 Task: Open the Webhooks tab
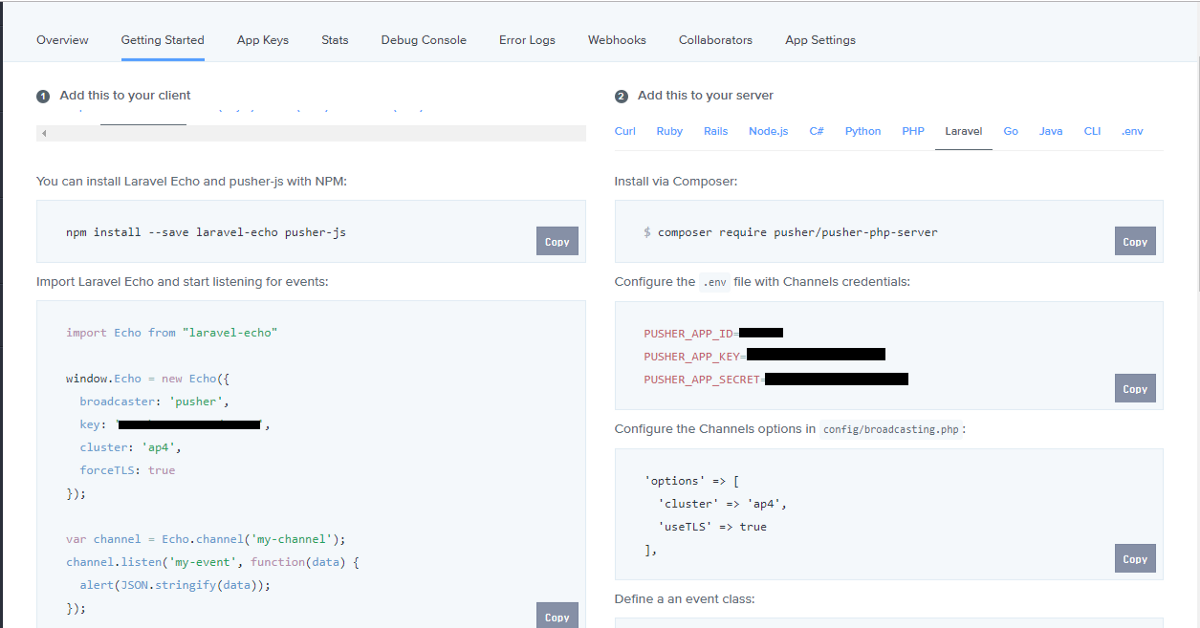point(616,40)
